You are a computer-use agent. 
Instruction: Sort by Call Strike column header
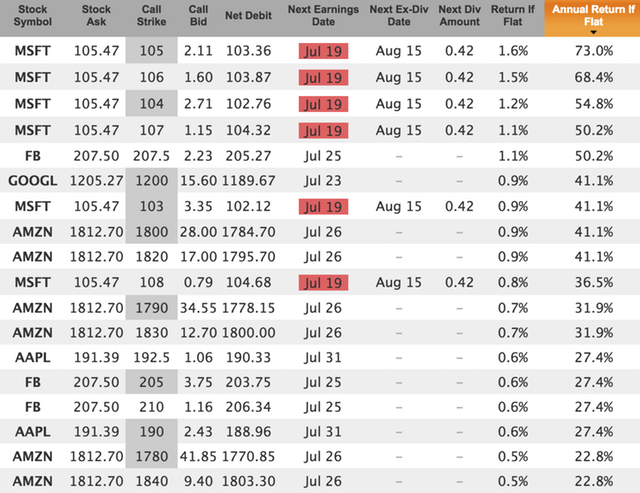click(x=151, y=16)
